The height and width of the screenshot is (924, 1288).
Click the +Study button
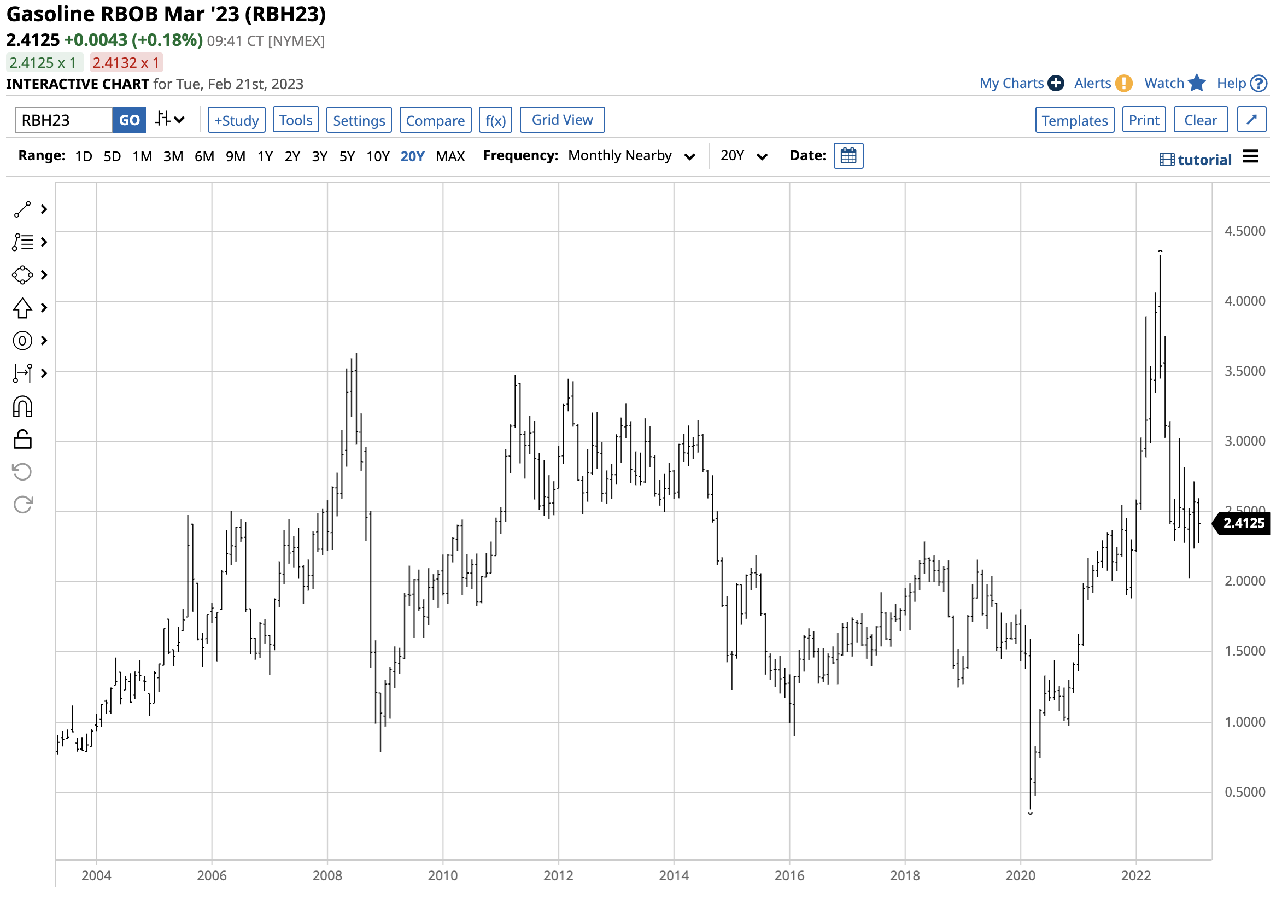point(237,120)
